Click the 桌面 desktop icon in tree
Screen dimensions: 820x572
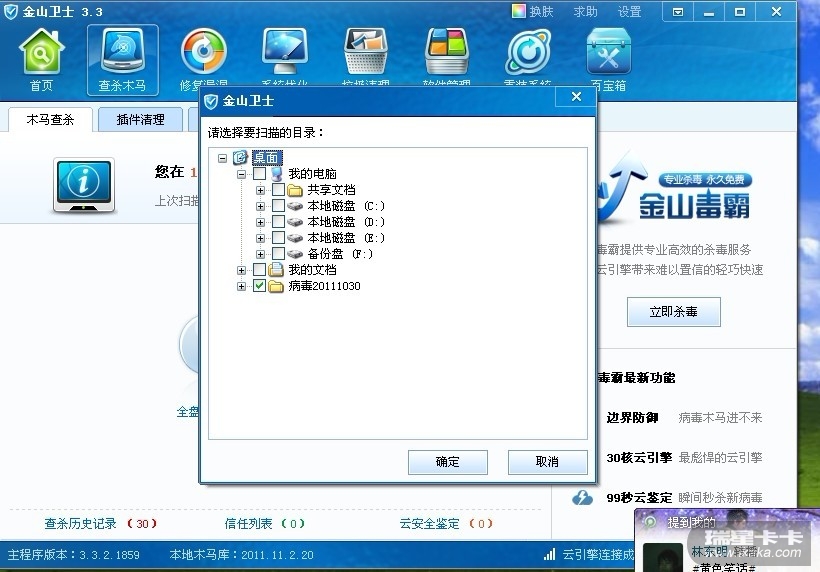[x=240, y=157]
